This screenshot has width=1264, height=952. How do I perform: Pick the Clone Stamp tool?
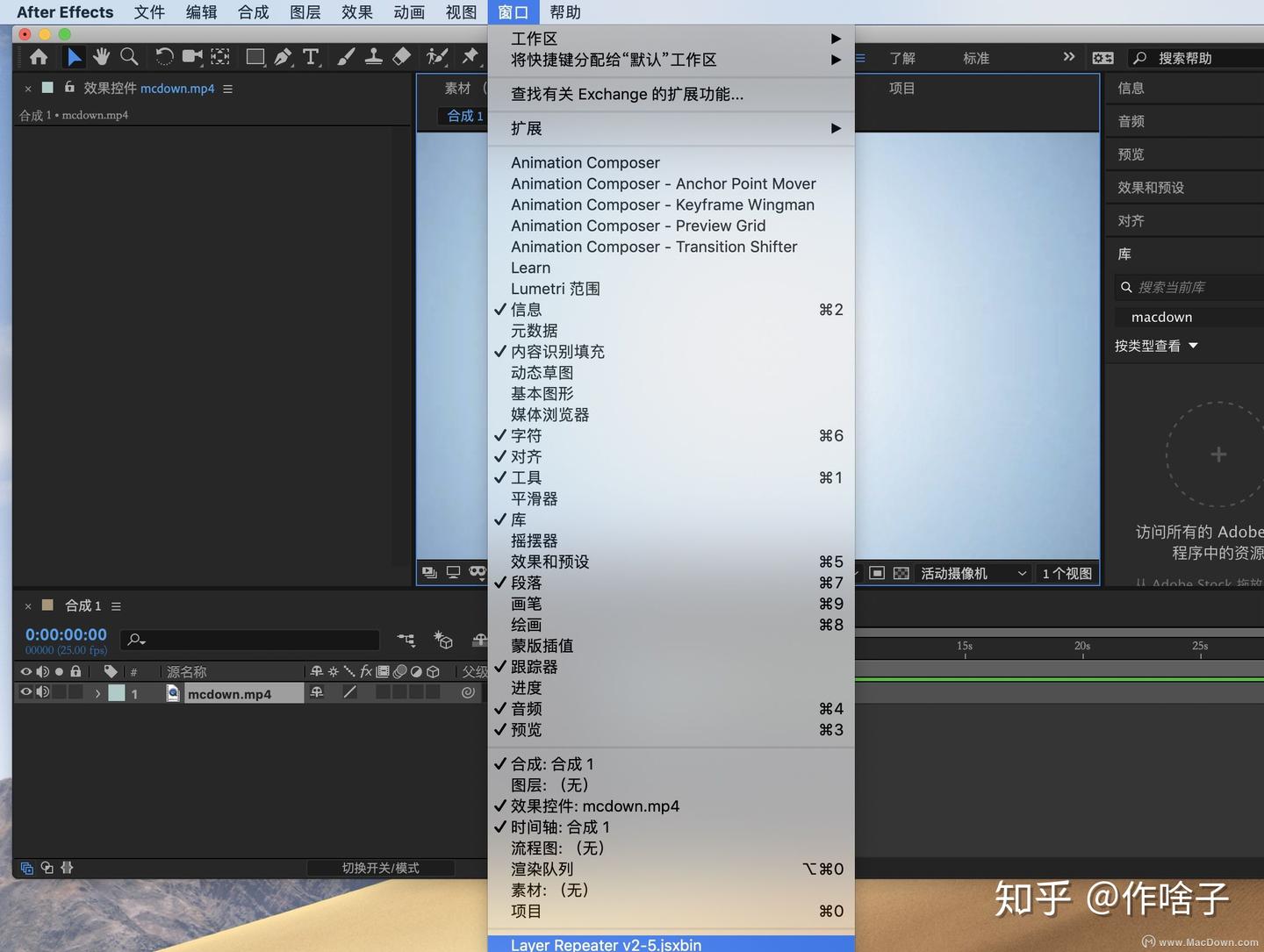[x=374, y=56]
